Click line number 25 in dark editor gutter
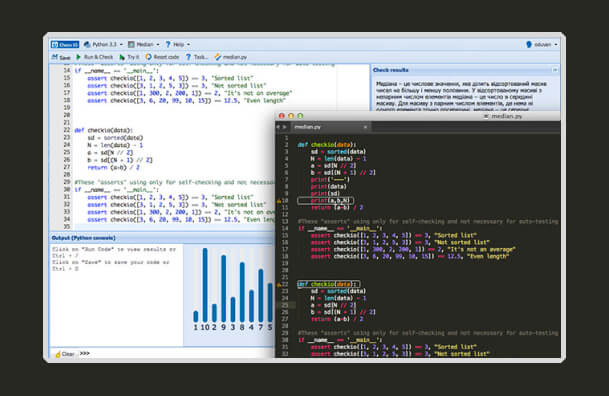 click(285, 305)
